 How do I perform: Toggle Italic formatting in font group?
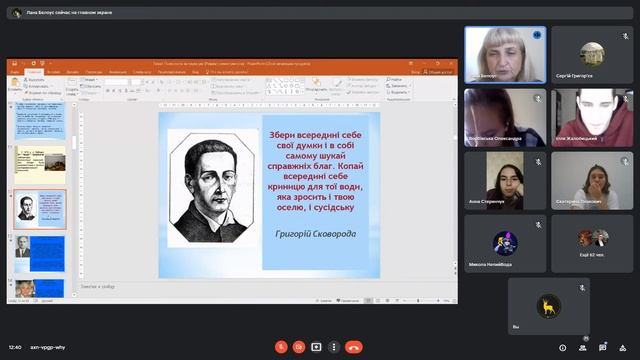click(x=114, y=91)
